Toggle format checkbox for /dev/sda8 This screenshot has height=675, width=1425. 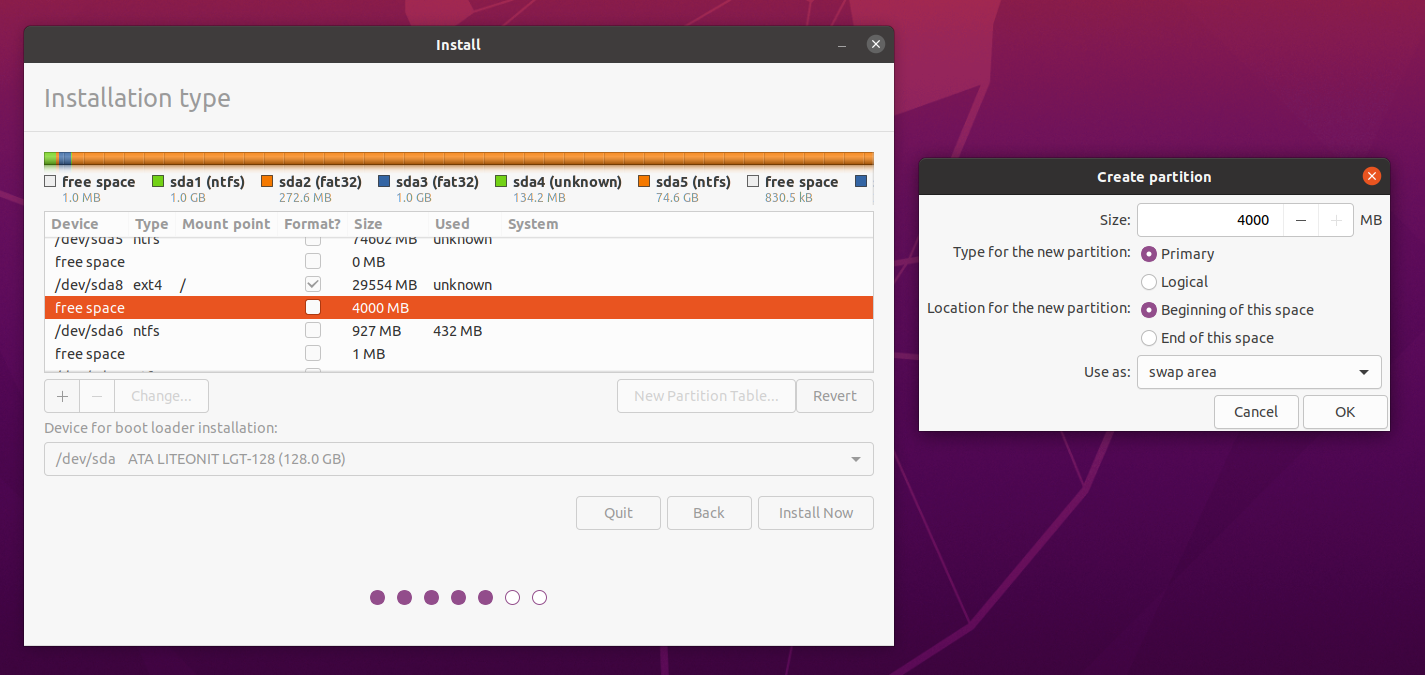tap(313, 285)
